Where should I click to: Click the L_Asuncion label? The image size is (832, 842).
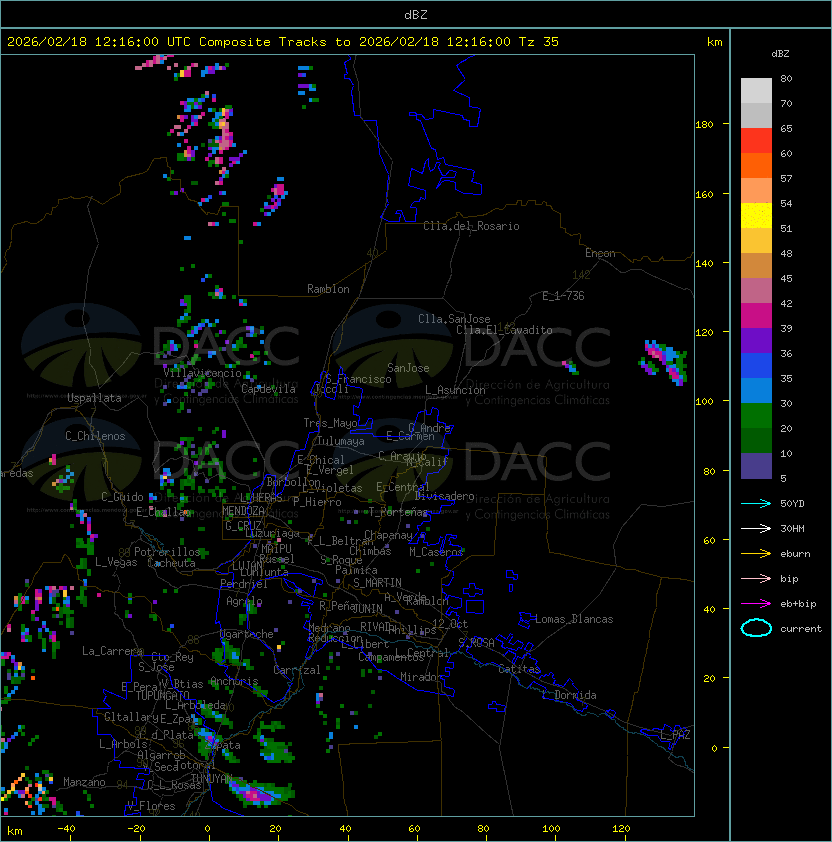(x=455, y=390)
